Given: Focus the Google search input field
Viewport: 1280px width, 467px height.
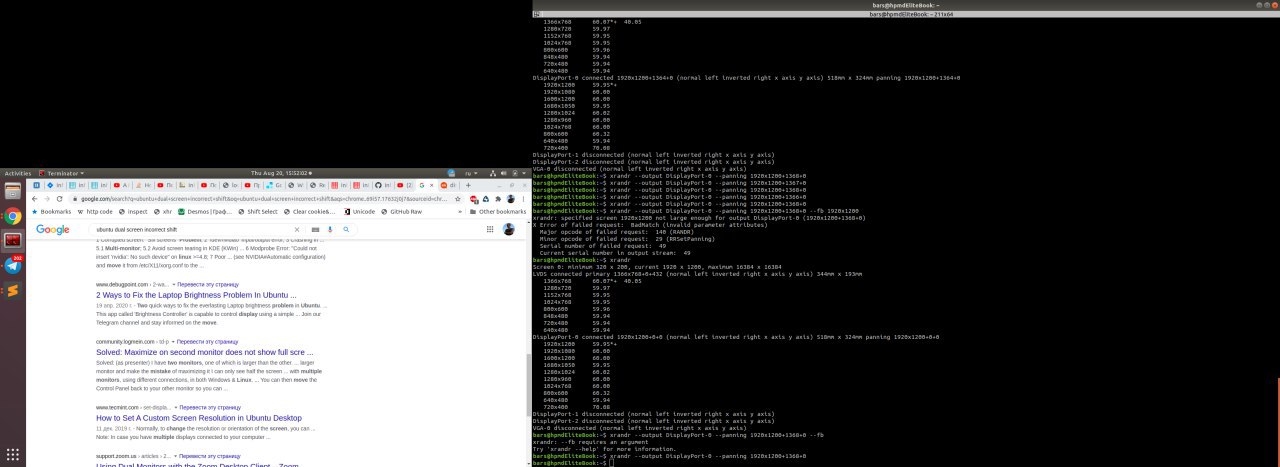Looking at the screenshot, I should point(190,229).
